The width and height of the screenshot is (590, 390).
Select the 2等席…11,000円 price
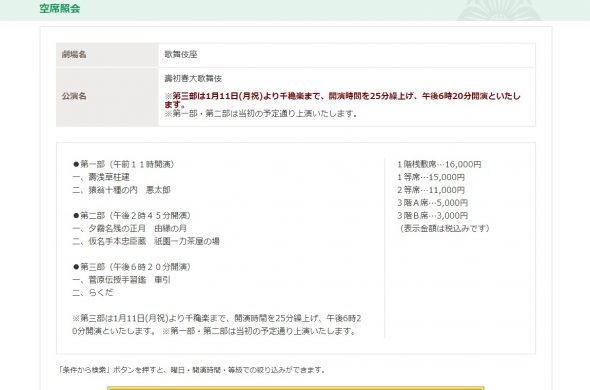coord(431,190)
